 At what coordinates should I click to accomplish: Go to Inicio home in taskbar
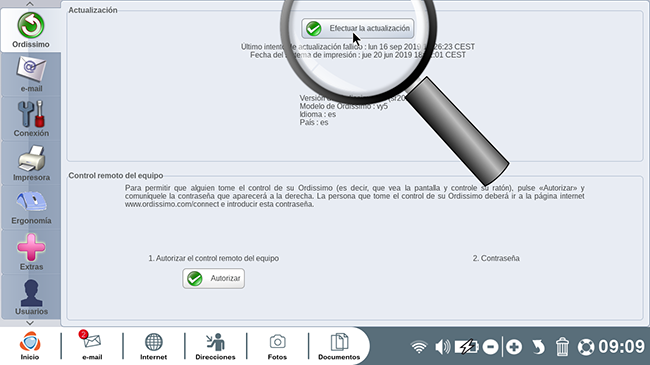30,346
